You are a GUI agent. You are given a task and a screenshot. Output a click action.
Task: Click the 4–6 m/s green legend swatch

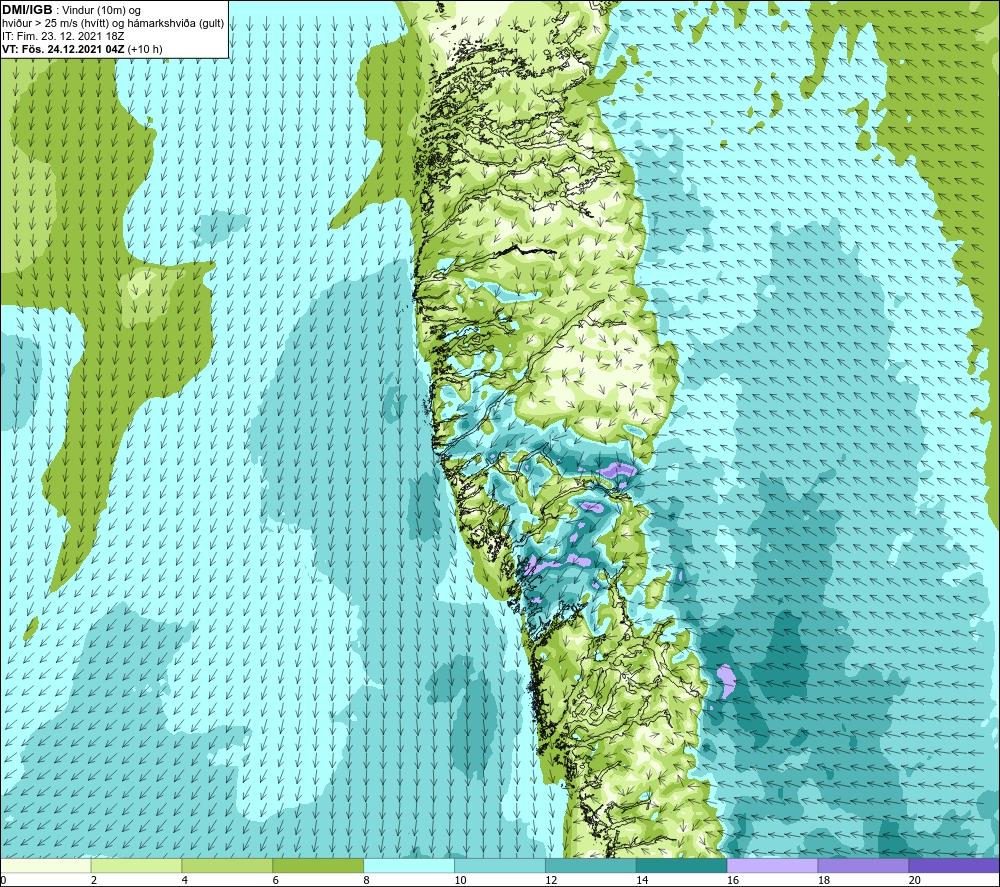pyautogui.click(x=227, y=865)
